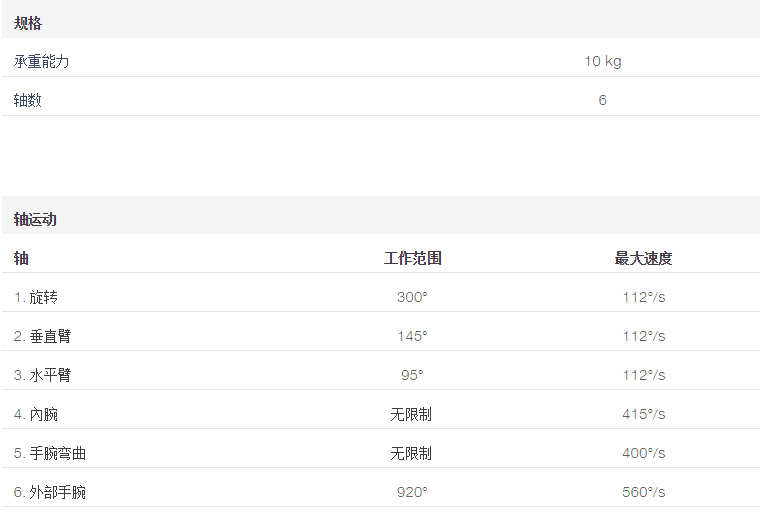Click the 轴 column header
761x519 pixels.
21,258
